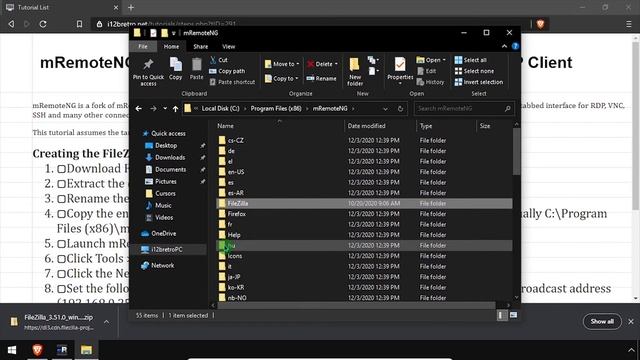Copy path of selected item
Screen dimensions: 640x360
(227, 71)
